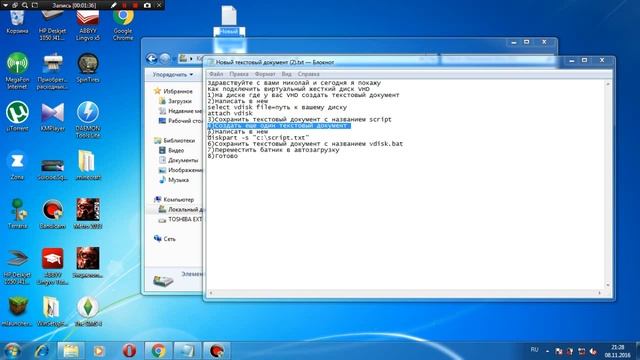This screenshot has height=360, width=640.
Task: Open the minecraft folder on the desktop
Action: point(87,165)
